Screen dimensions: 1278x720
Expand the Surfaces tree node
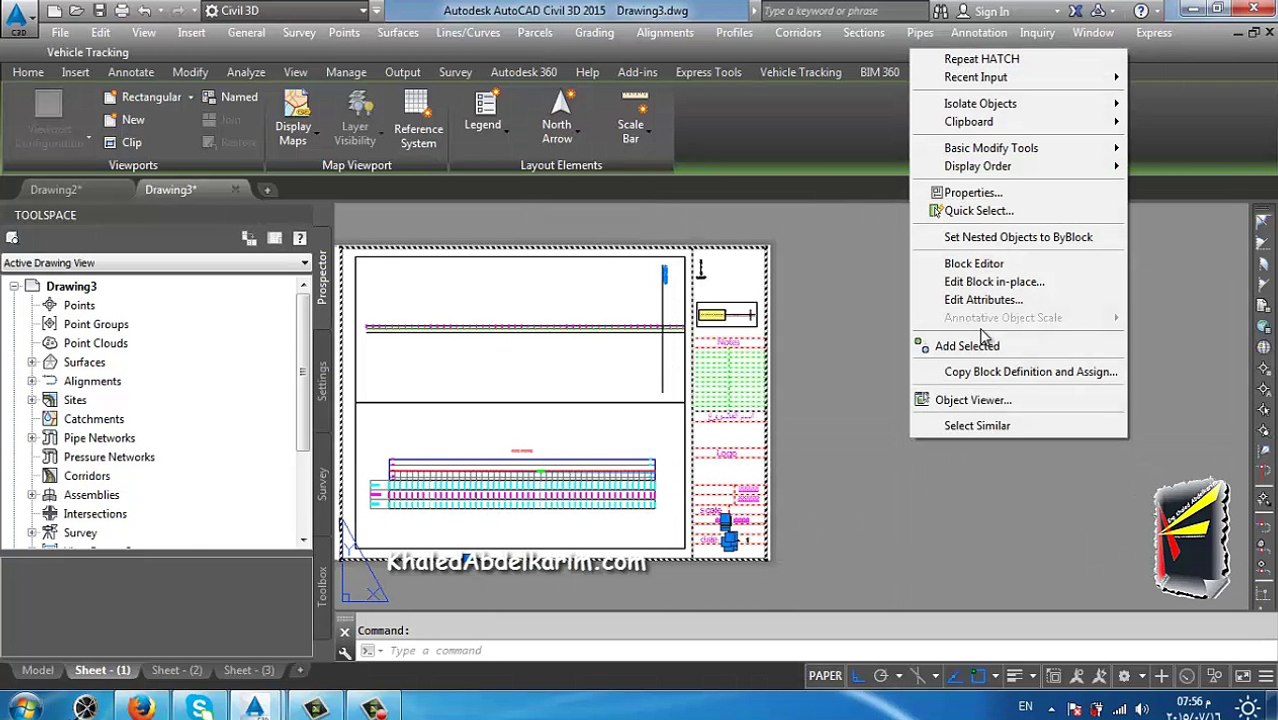32,363
